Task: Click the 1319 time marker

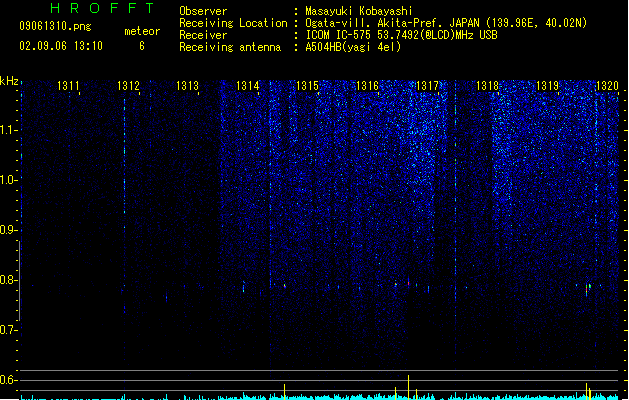Action: pyautogui.click(x=548, y=86)
